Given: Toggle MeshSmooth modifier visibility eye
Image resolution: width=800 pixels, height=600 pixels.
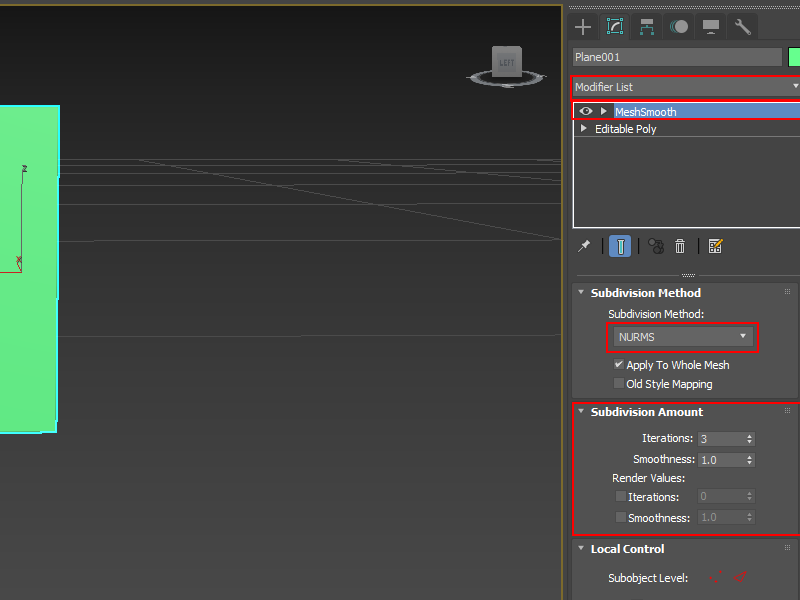Looking at the screenshot, I should pyautogui.click(x=586, y=111).
